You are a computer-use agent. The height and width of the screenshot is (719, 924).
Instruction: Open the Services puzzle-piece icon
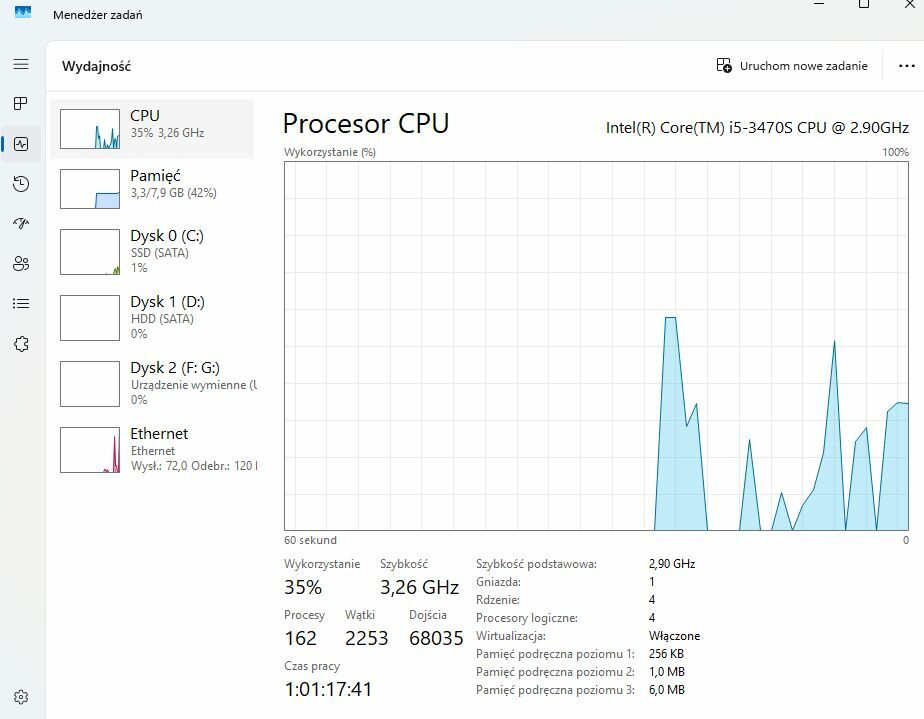[x=21, y=344]
